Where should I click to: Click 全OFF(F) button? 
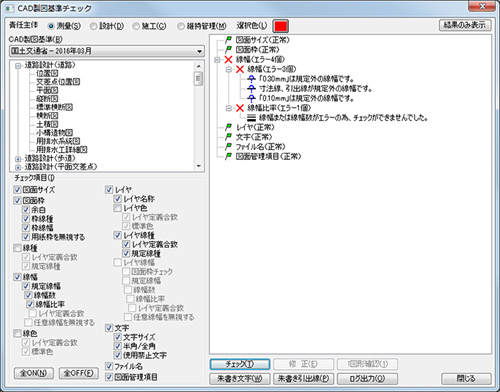point(79,373)
